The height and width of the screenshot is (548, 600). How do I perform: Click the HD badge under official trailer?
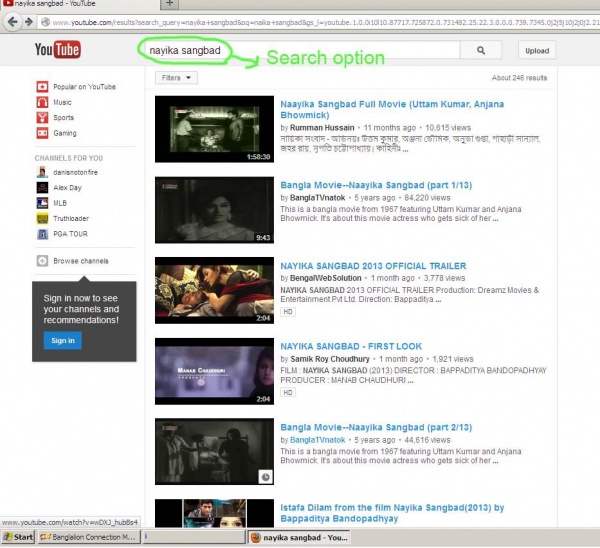point(288,312)
